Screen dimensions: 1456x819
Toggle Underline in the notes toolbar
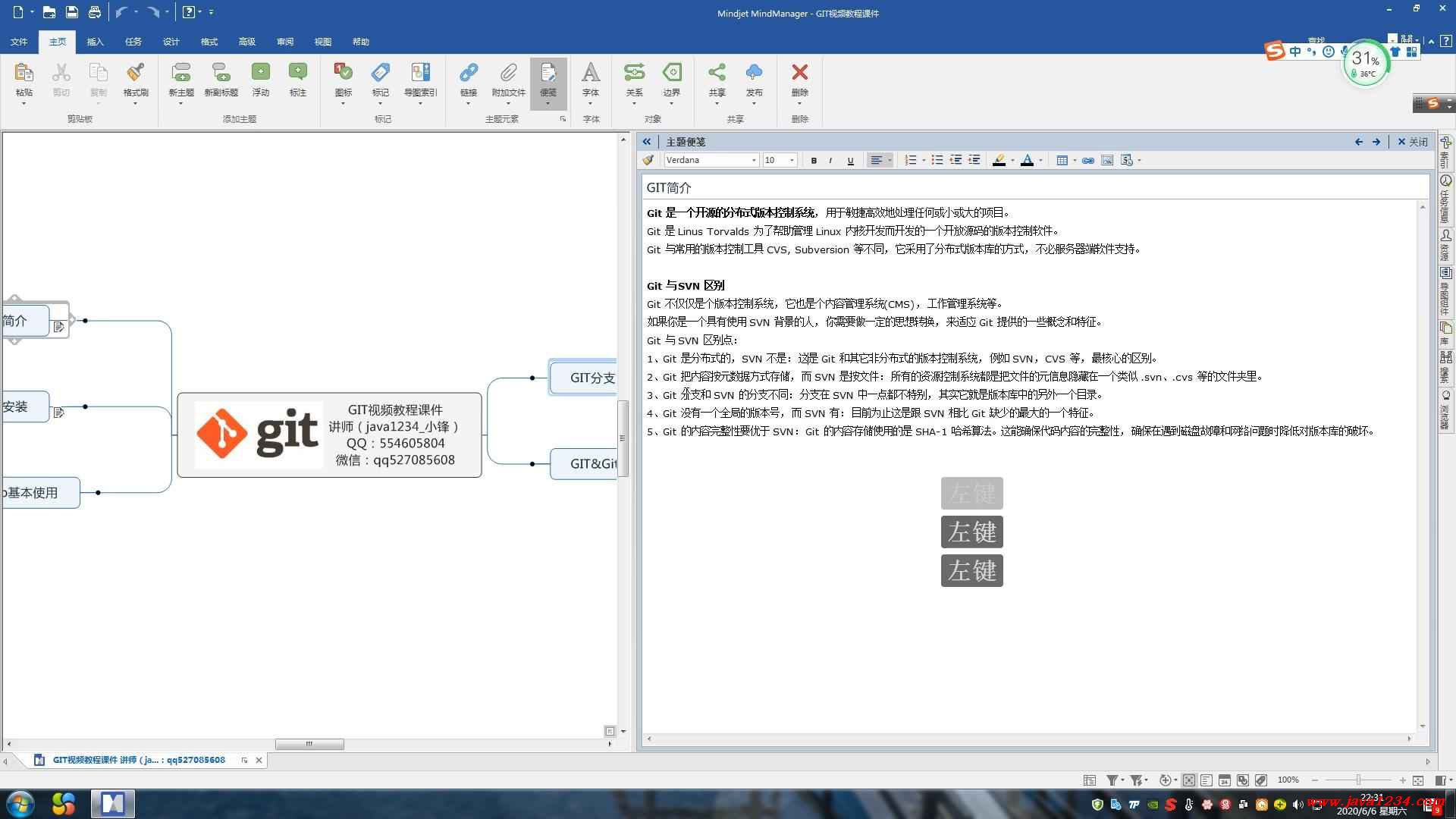pos(850,160)
